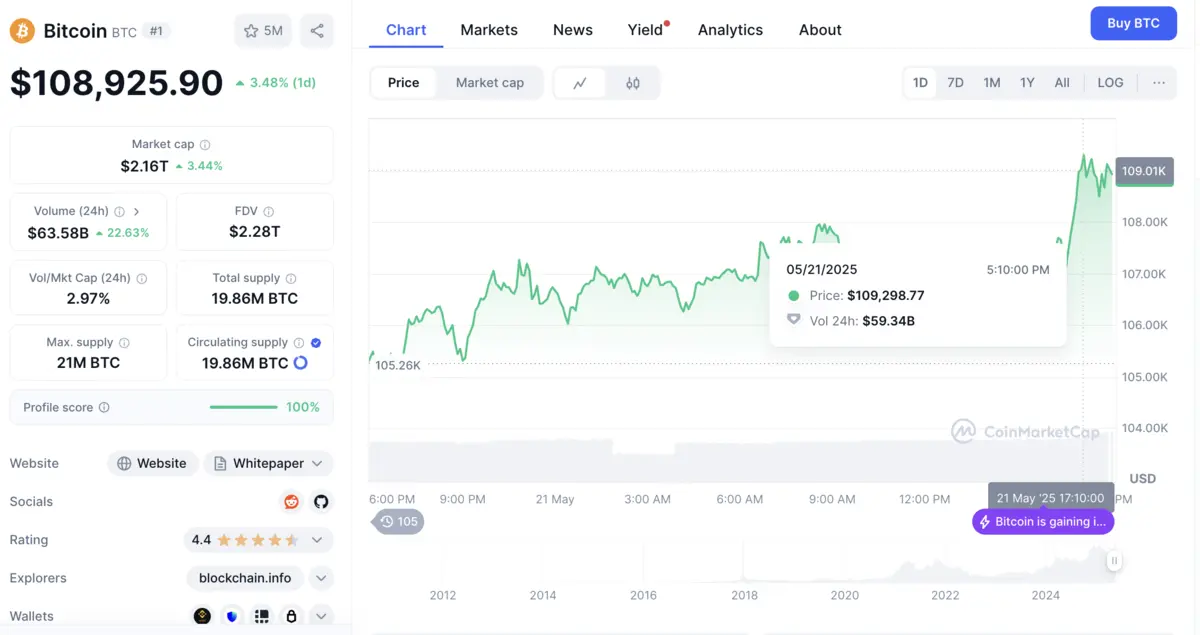
Task: Open the blue shield wallet icon
Action: (x=233, y=616)
